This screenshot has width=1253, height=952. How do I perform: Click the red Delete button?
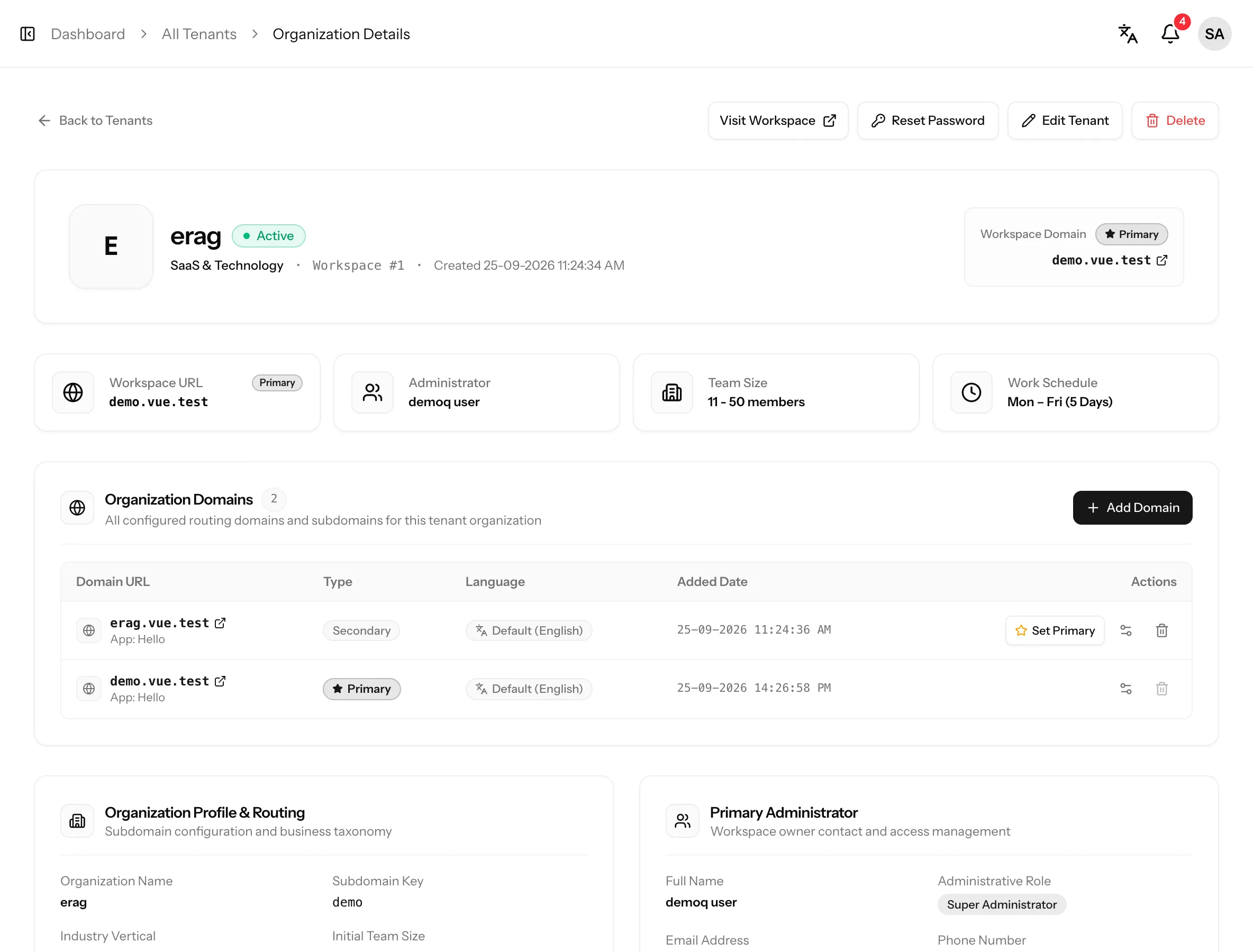(1175, 121)
